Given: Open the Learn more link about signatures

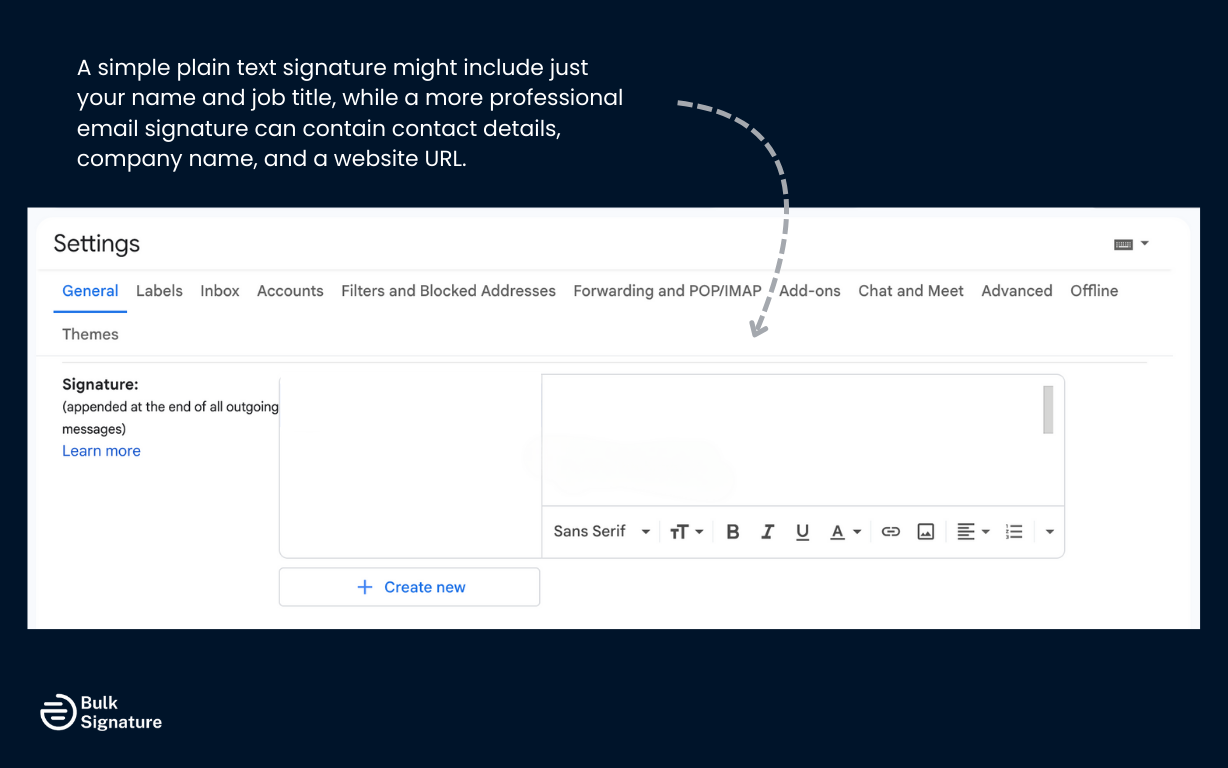Looking at the screenshot, I should tap(101, 451).
